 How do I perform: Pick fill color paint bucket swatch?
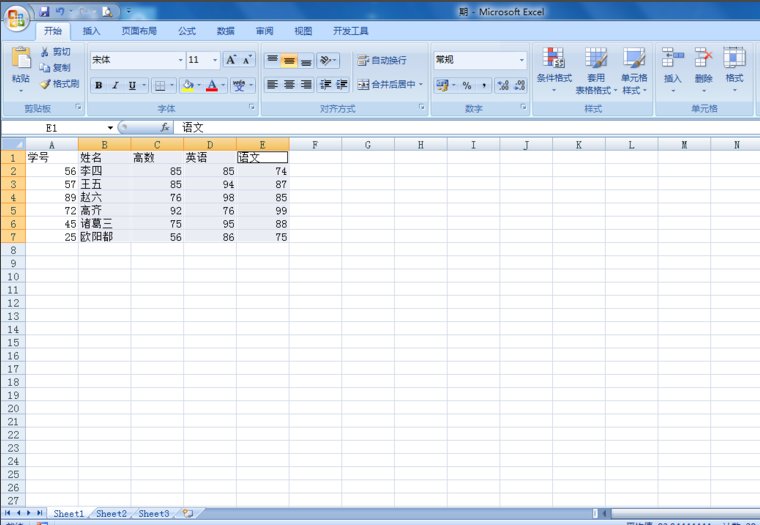pyautogui.click(x=188, y=86)
